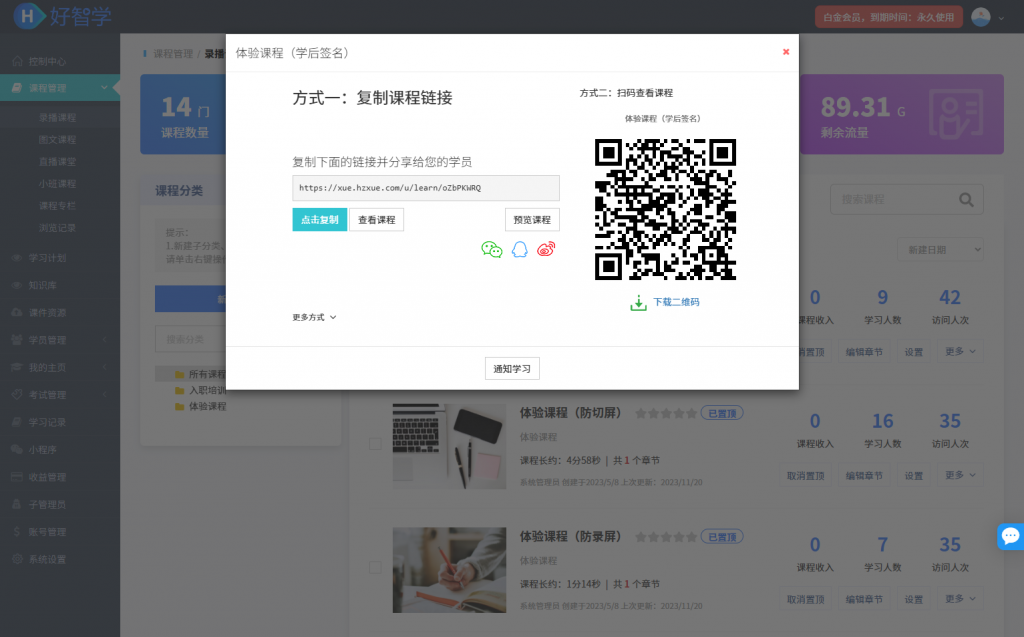Open 学习记录 in the sidebar
The height and width of the screenshot is (637, 1024).
point(47,422)
